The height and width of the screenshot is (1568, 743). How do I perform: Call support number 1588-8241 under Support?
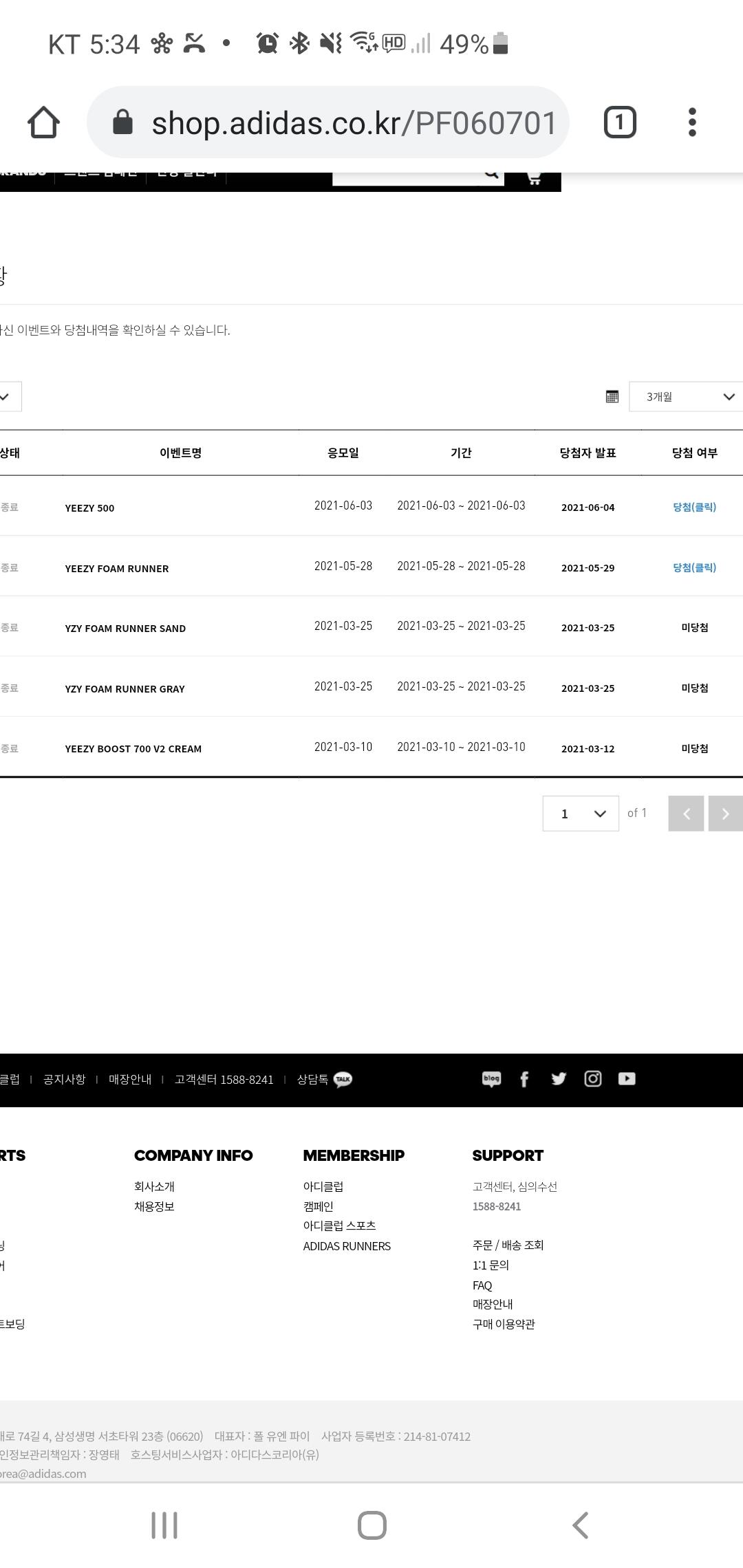(497, 1206)
